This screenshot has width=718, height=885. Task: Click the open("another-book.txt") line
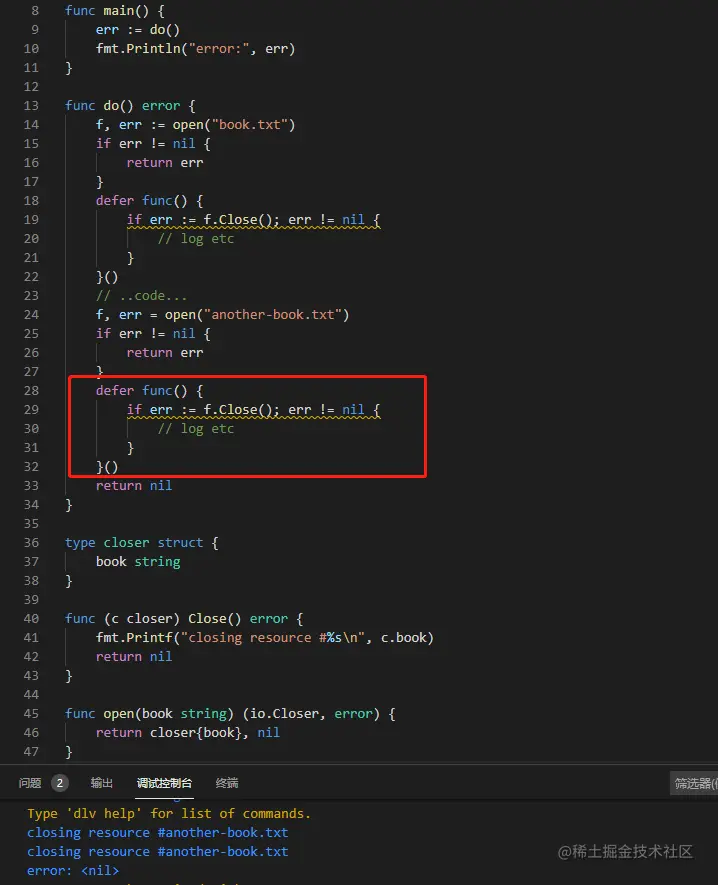[222, 314]
